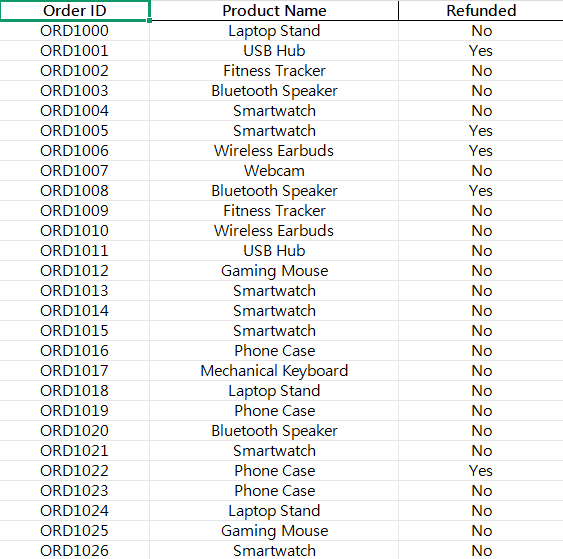The width and height of the screenshot is (563, 559).
Task: Click the Mechanical Keyboard cell
Action: (274, 371)
